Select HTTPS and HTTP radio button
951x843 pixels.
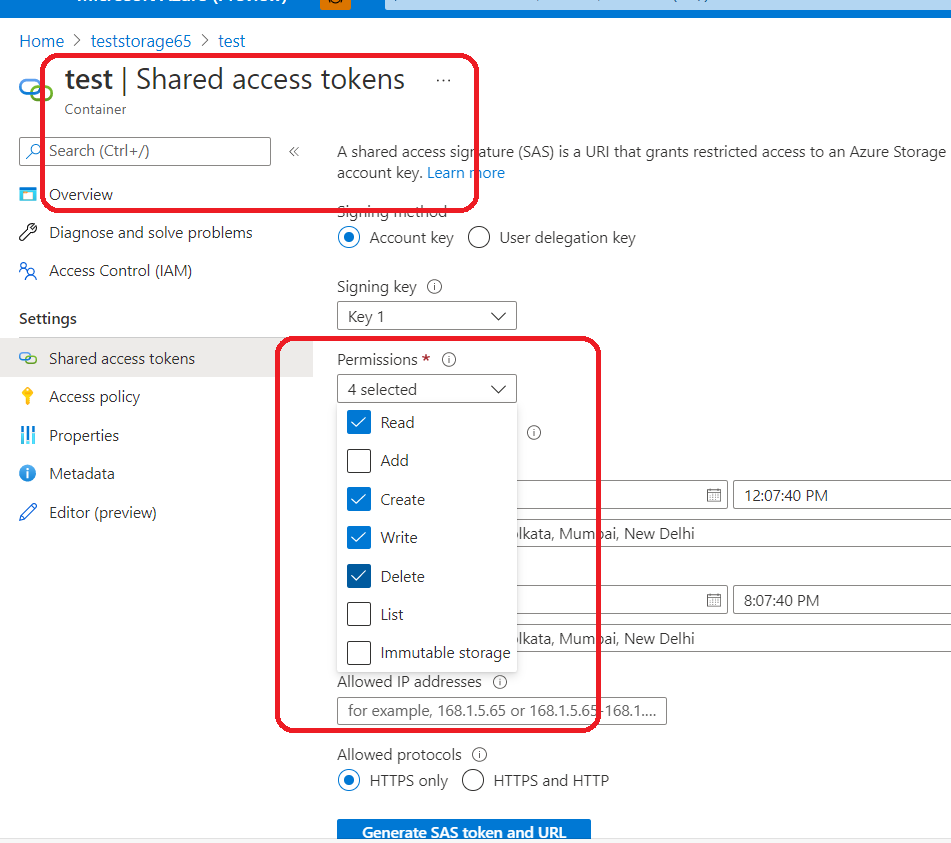[473, 780]
